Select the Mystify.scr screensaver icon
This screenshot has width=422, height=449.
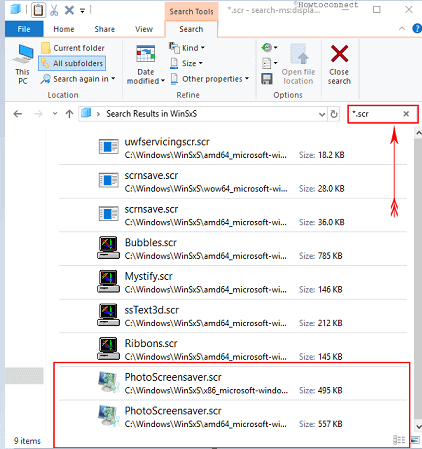pos(108,281)
